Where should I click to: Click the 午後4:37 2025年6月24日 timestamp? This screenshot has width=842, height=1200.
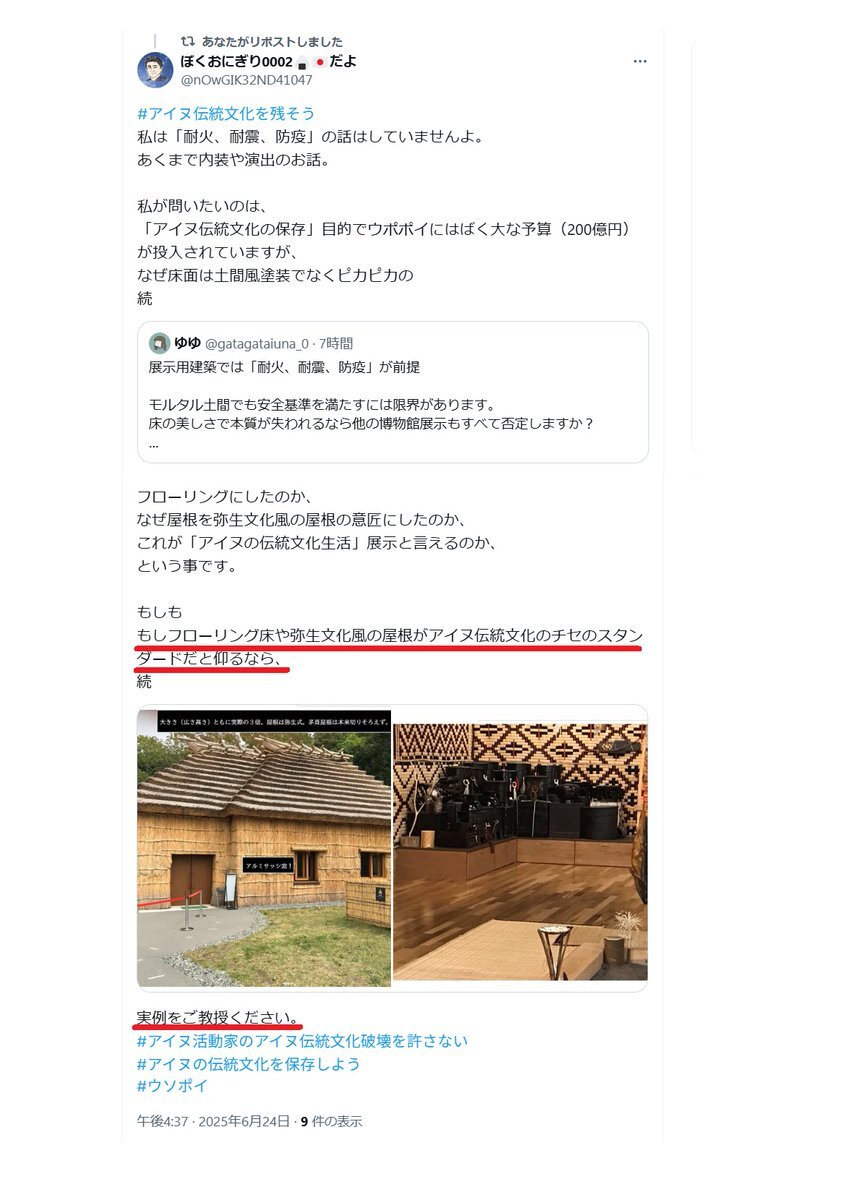point(213,1121)
